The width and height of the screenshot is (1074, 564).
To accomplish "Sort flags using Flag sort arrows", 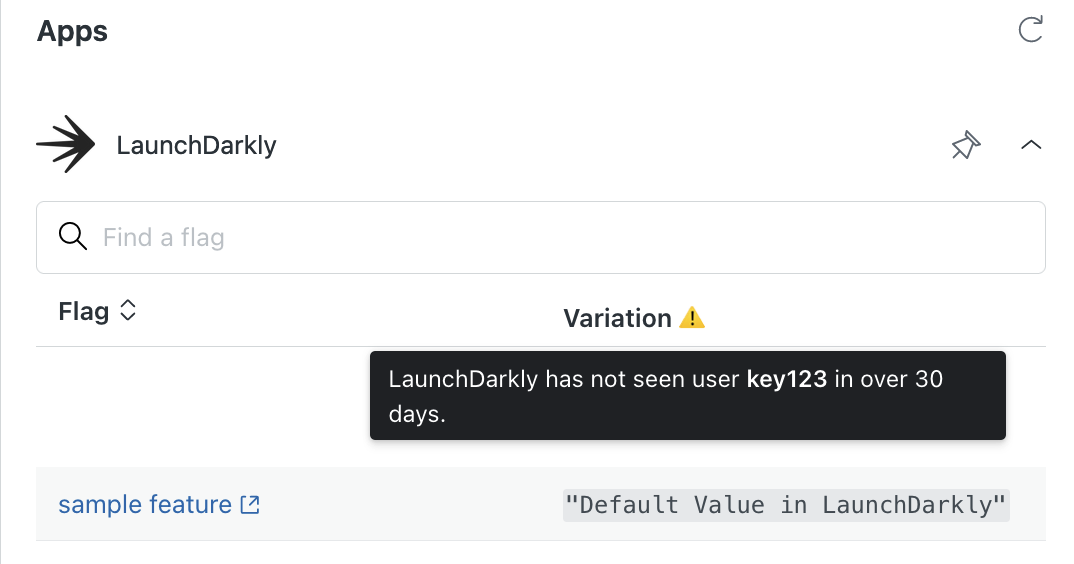I will (128, 310).
